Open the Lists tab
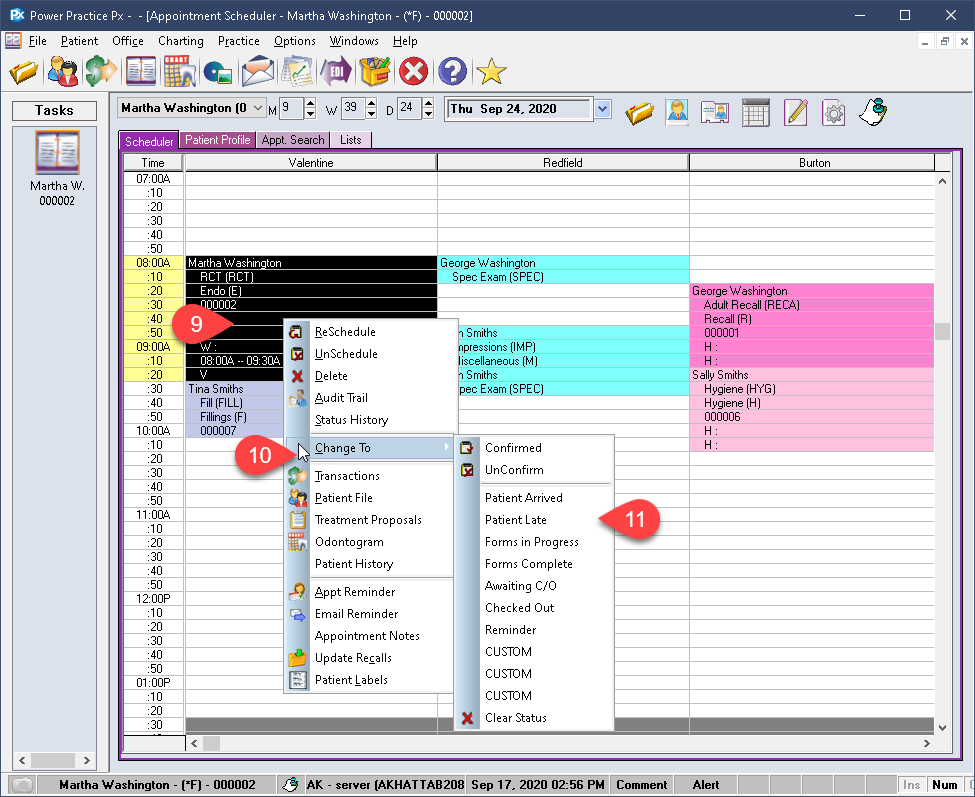This screenshot has width=975, height=797. pos(351,141)
